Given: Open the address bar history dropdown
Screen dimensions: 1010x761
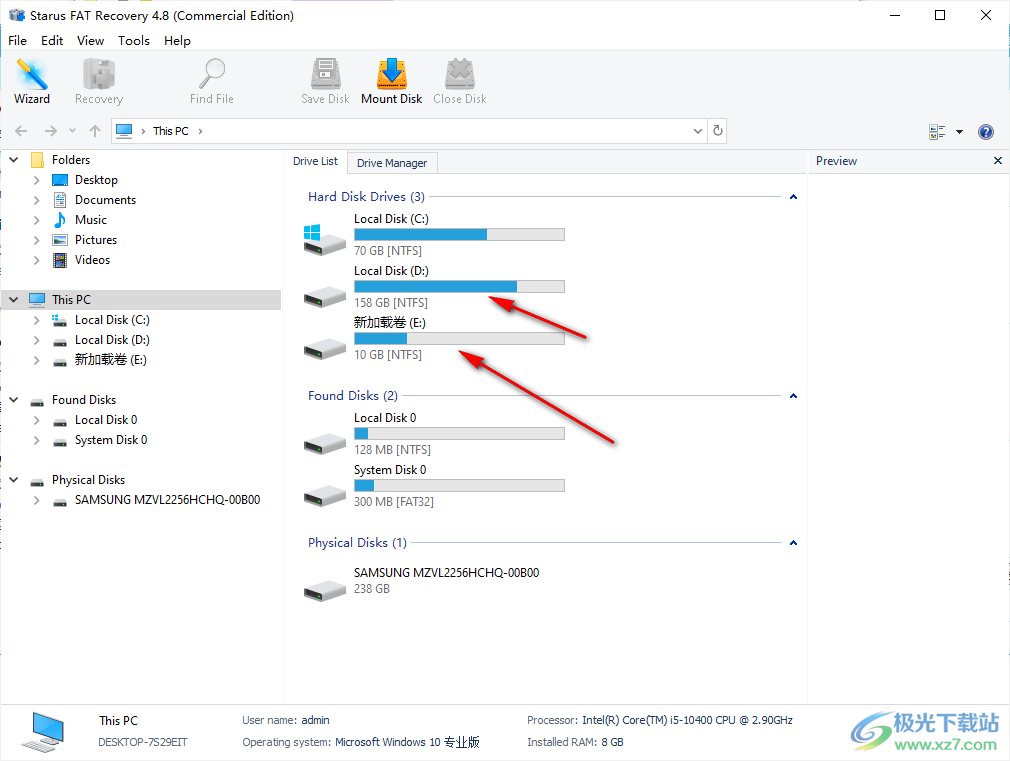Looking at the screenshot, I should 698,131.
